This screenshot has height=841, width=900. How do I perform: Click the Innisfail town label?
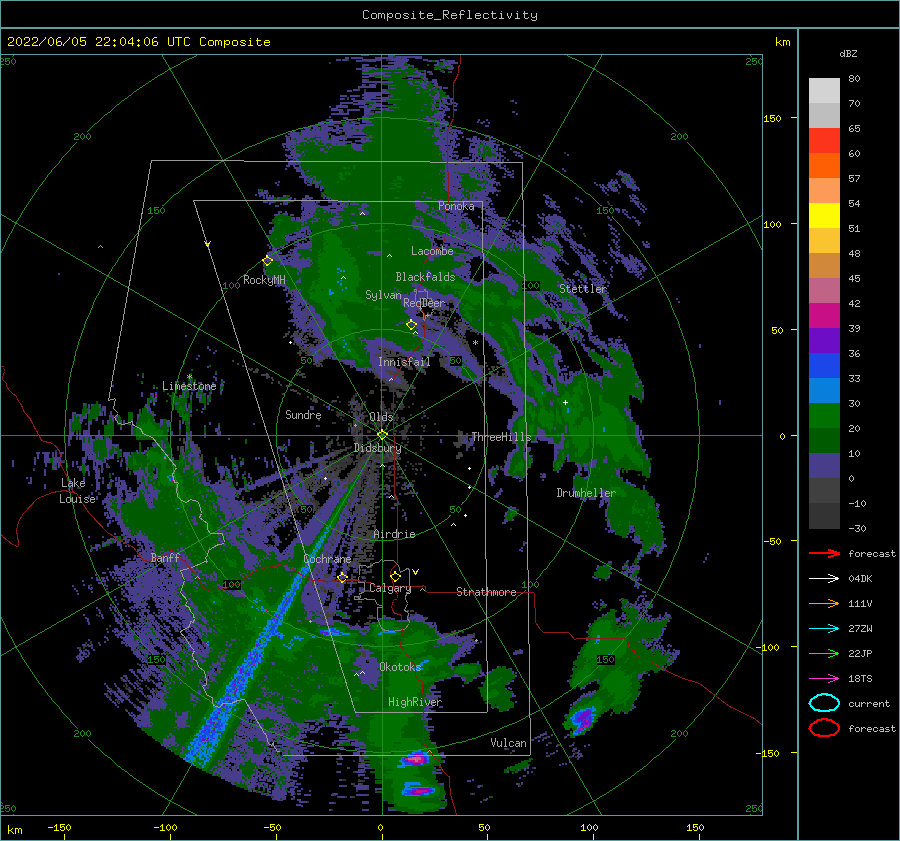tap(404, 362)
